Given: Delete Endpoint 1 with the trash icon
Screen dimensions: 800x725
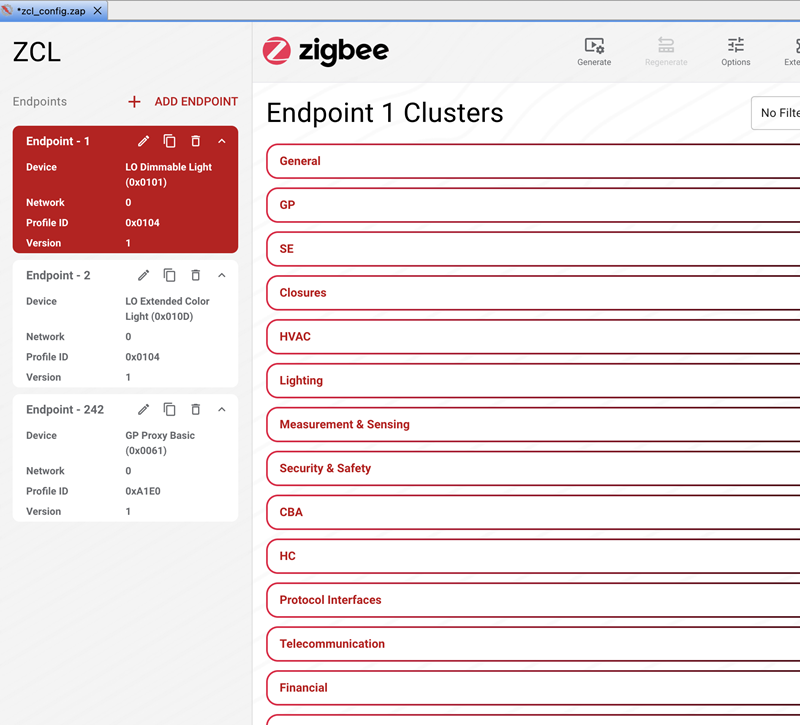Looking at the screenshot, I should [196, 142].
